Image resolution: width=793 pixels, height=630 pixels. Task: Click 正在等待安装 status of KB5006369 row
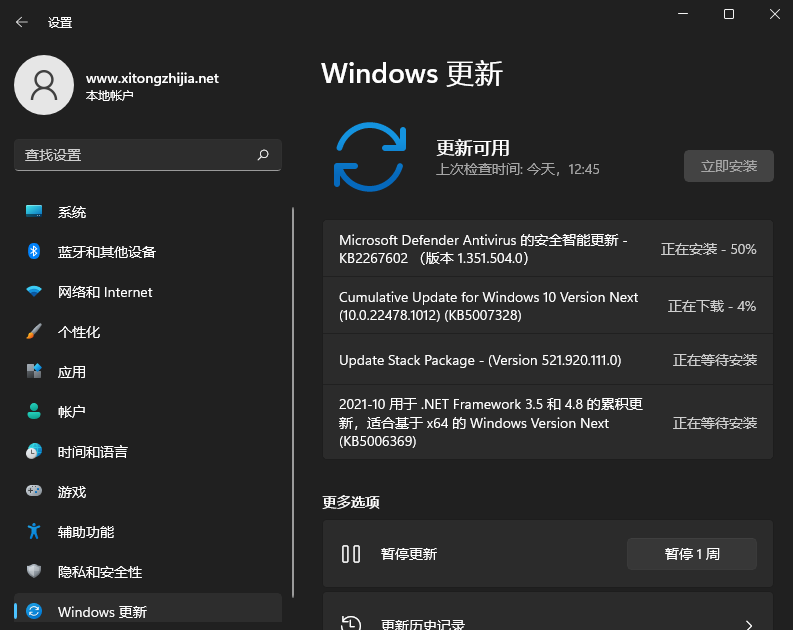click(715, 423)
